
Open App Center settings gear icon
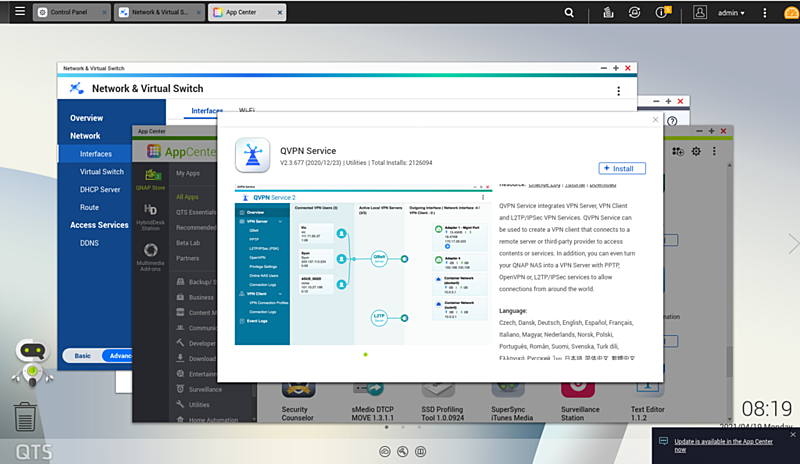(x=696, y=151)
